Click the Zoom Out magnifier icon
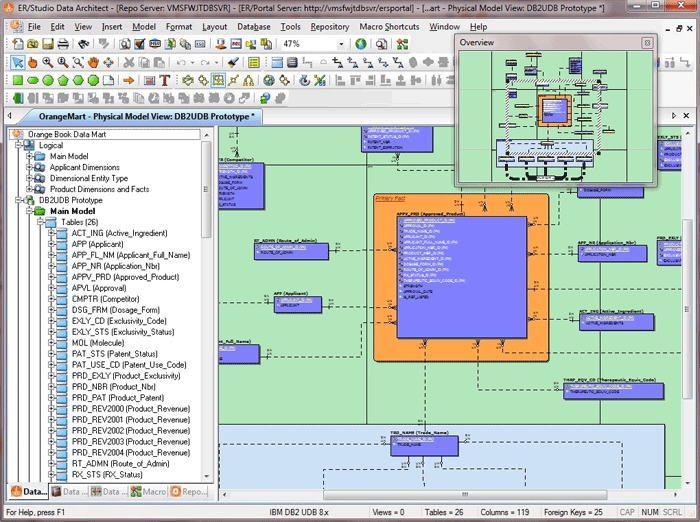Screen dimensions: 700x522 63,62
